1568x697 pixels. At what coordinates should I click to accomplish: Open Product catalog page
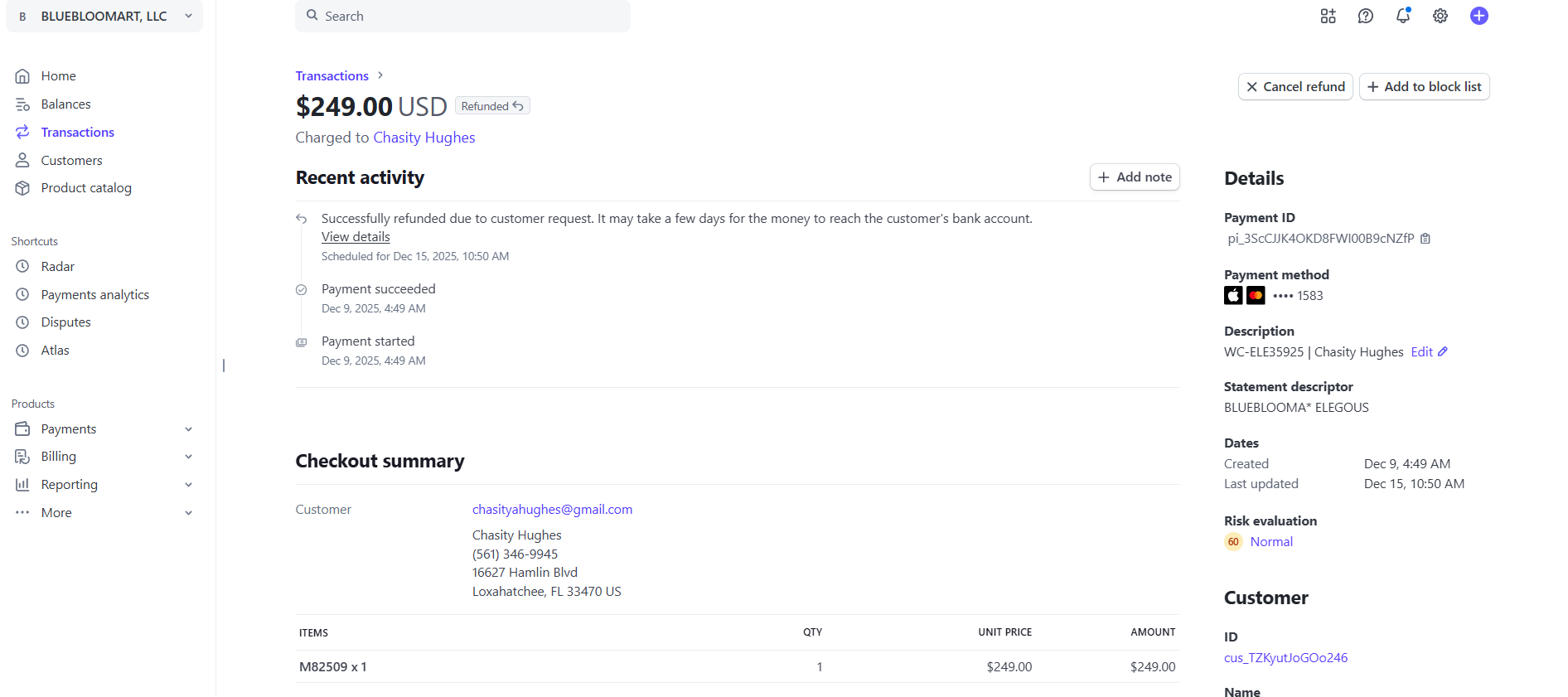tap(86, 188)
